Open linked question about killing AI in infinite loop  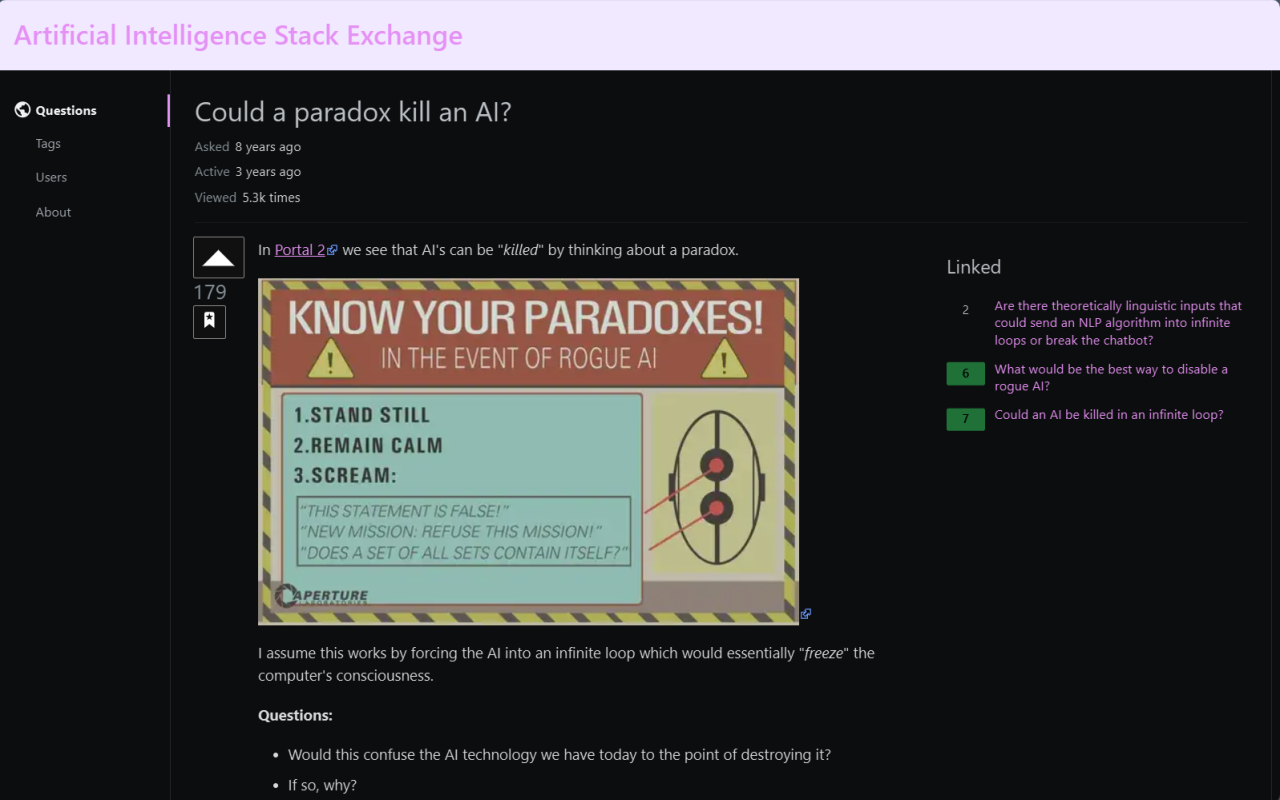tap(1108, 414)
